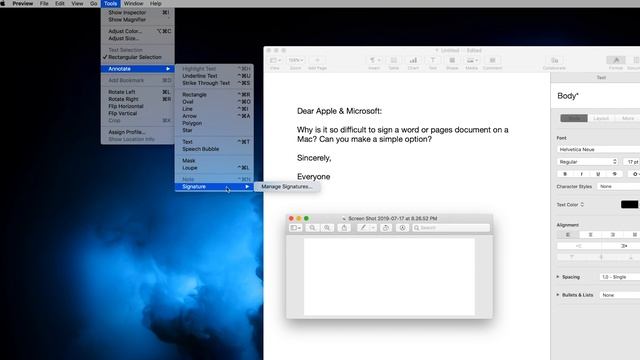Click the Shape icon in Pages toolbar
The width and height of the screenshot is (640, 360).
(x=452, y=60)
